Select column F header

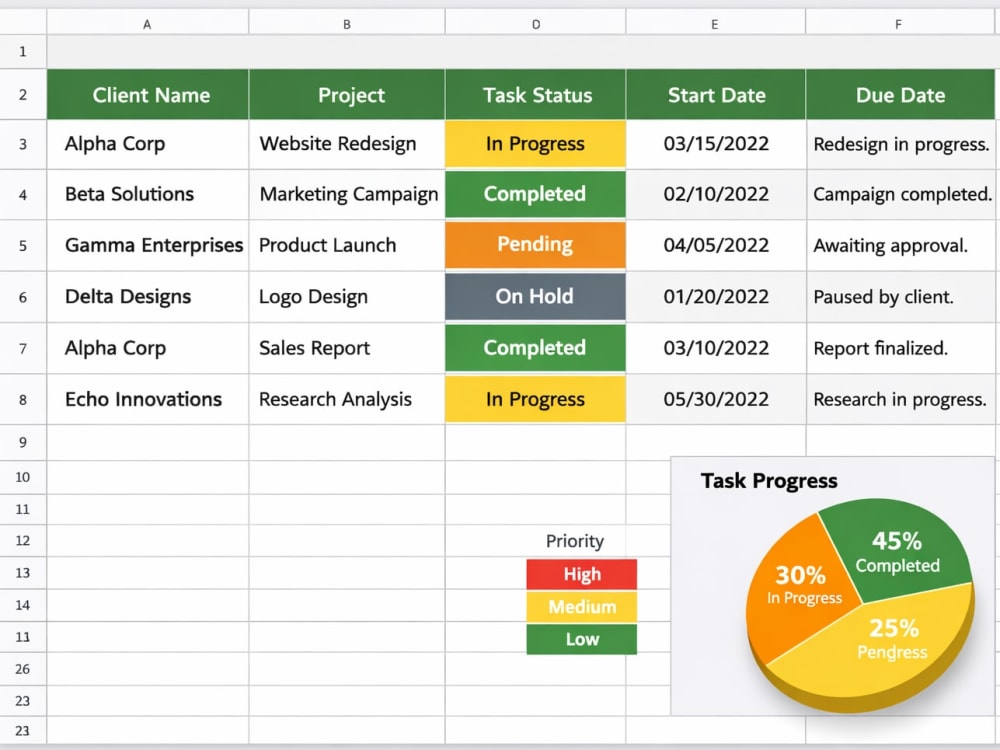(899, 24)
